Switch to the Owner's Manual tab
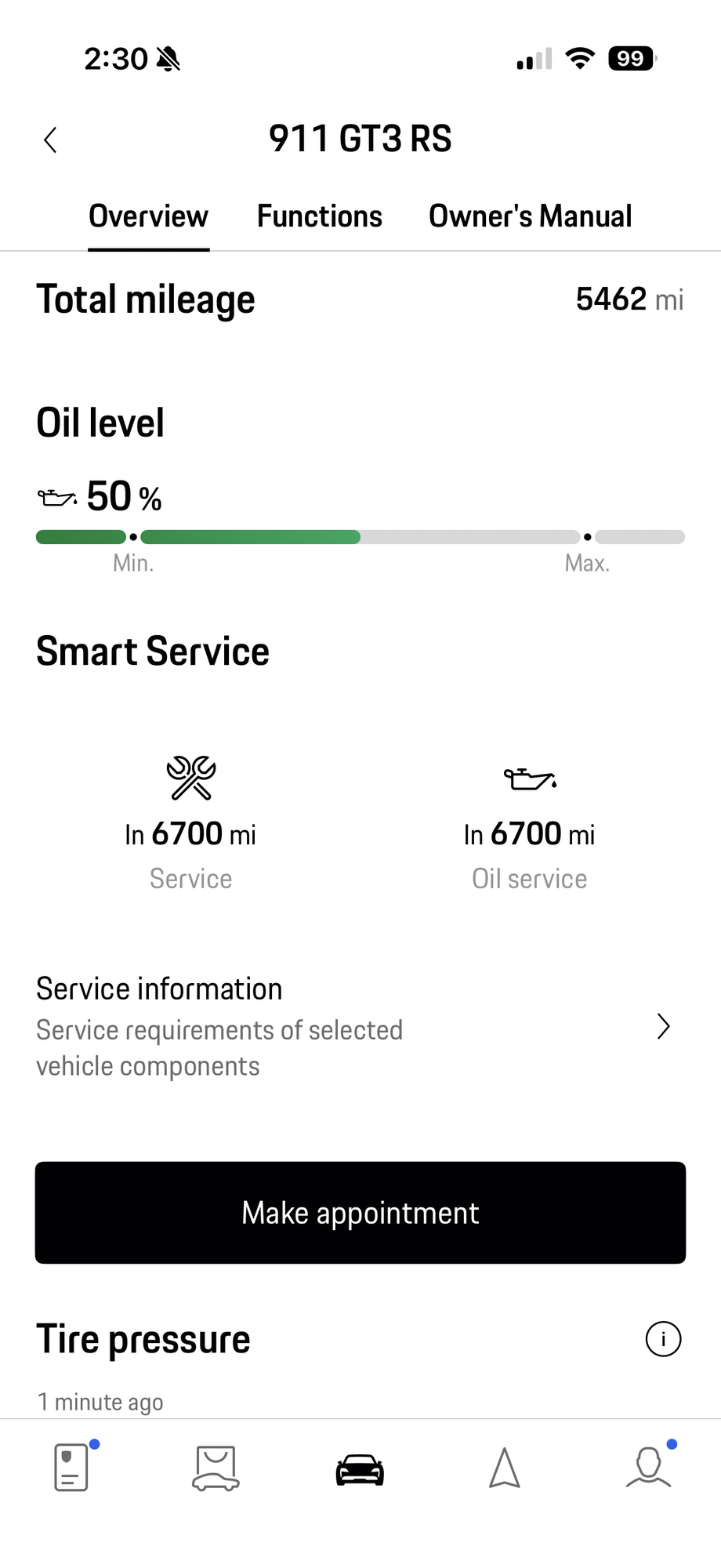The width and height of the screenshot is (721, 1568). [530, 216]
